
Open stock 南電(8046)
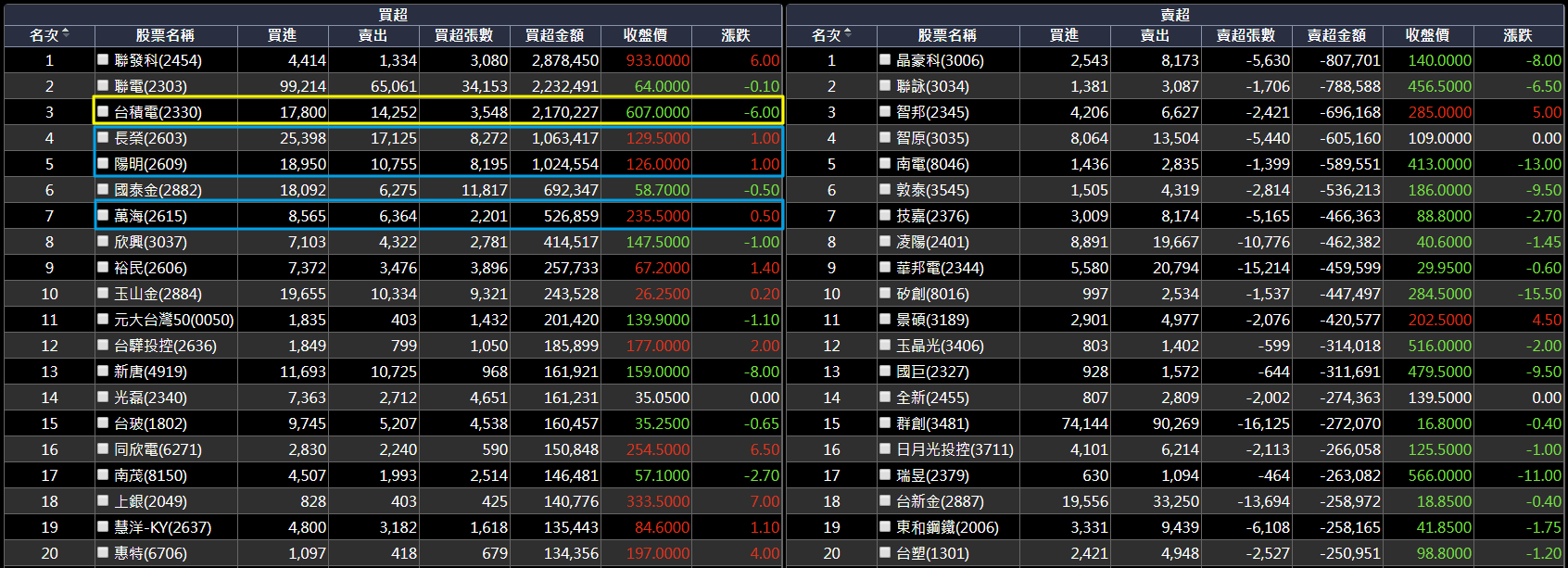(932, 164)
